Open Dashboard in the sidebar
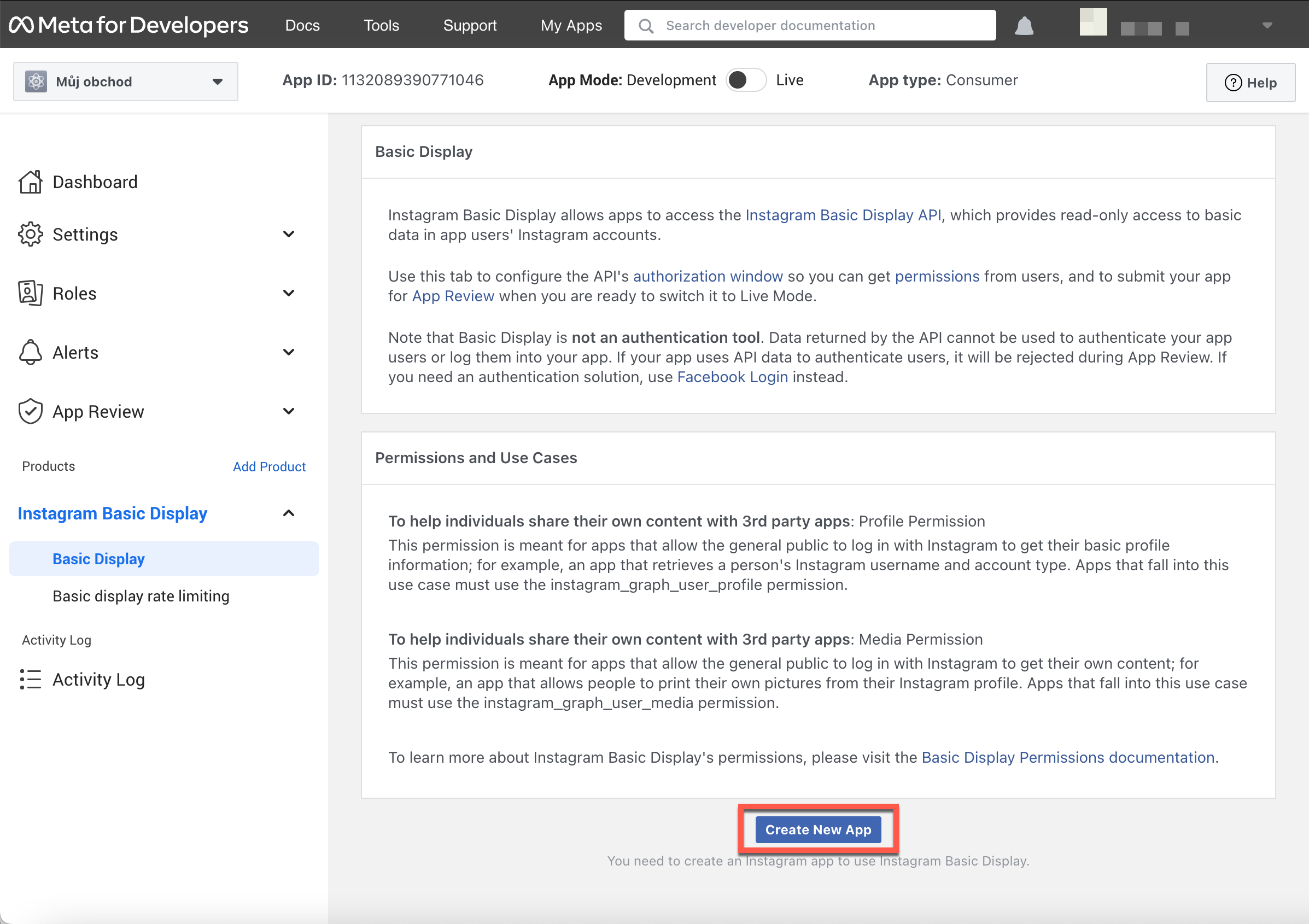The image size is (1309, 924). (x=95, y=182)
